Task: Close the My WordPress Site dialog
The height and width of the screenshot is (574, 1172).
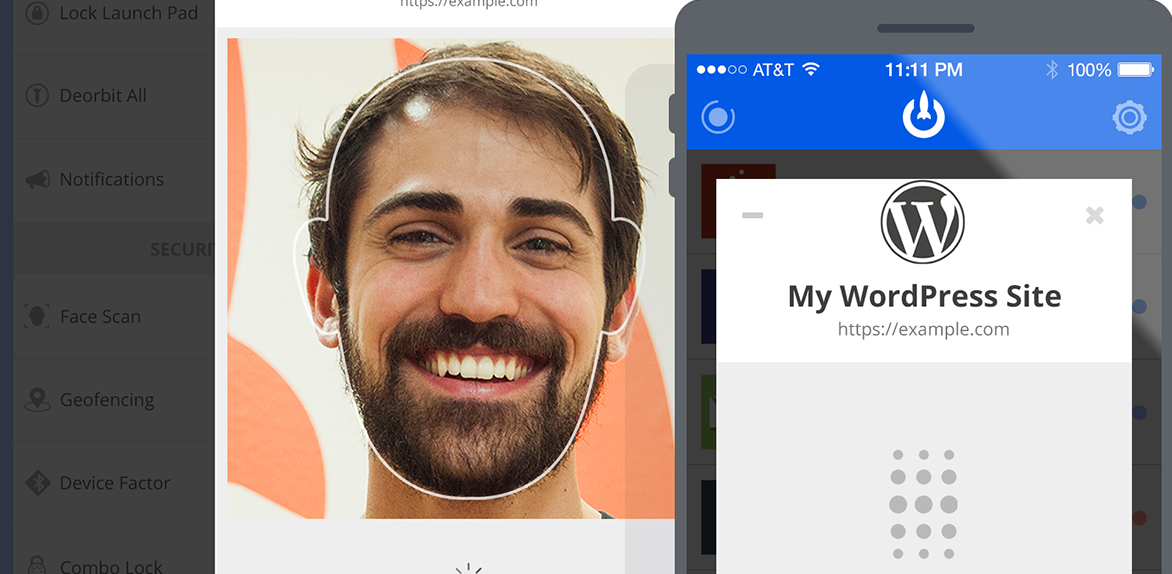Action: (x=1094, y=215)
